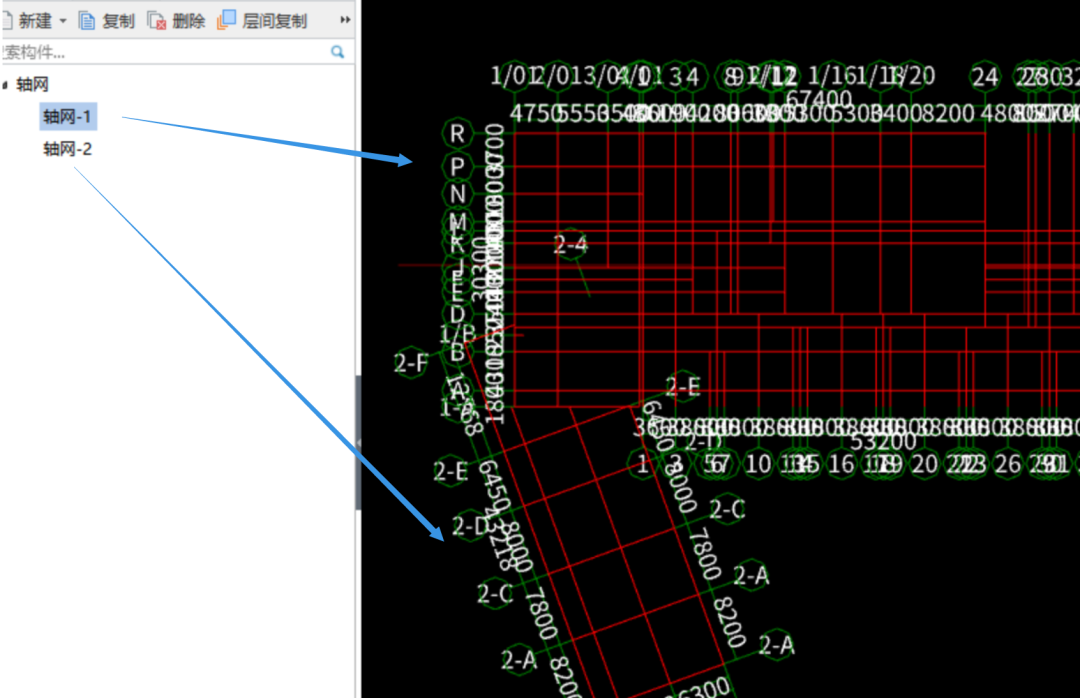Click axis number 24 bubble at top
This screenshot has width=1080, height=698.
tap(985, 76)
